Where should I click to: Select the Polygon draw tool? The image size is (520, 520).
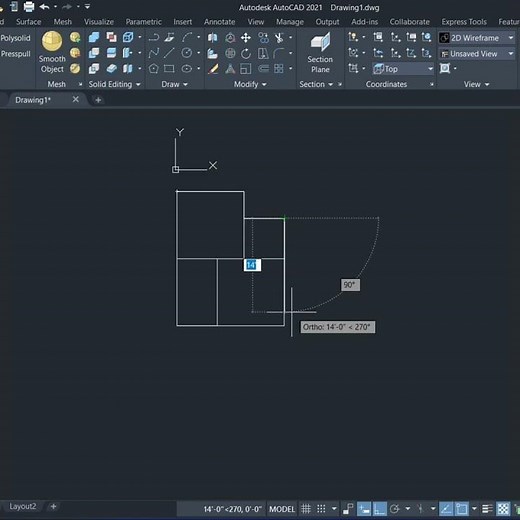tap(154, 69)
